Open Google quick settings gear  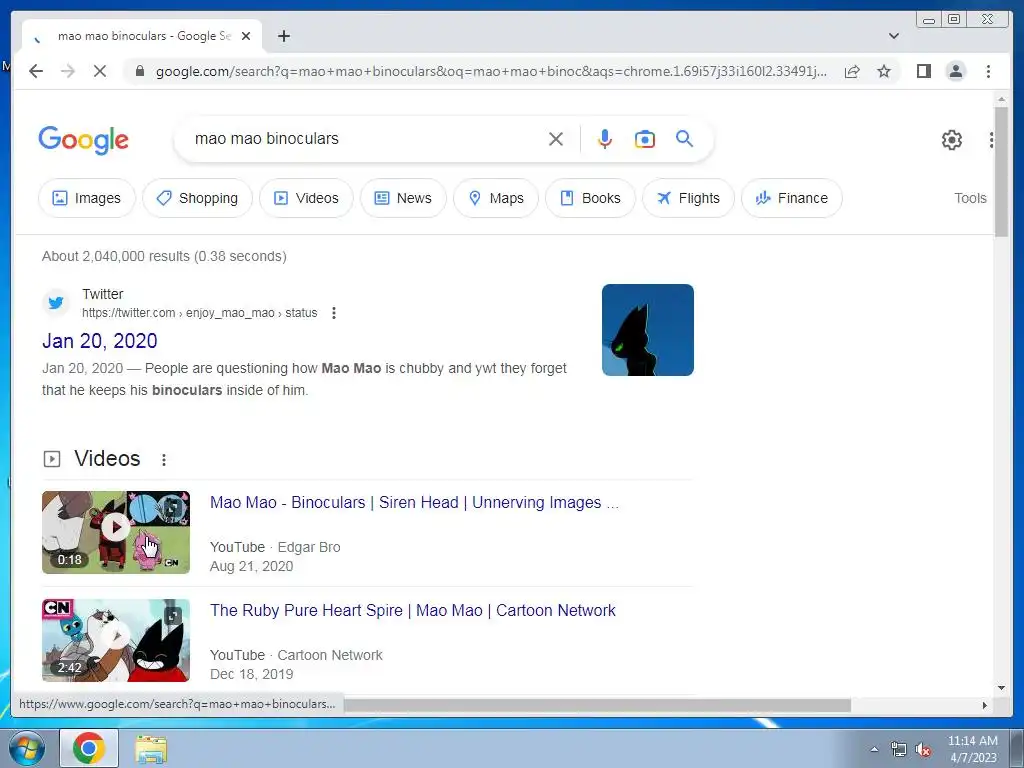[x=952, y=140]
